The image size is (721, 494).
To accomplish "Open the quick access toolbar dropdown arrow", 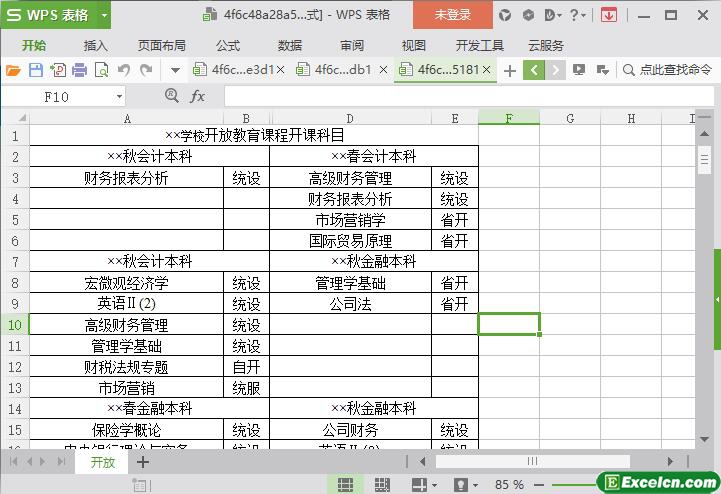I will click(x=175, y=71).
